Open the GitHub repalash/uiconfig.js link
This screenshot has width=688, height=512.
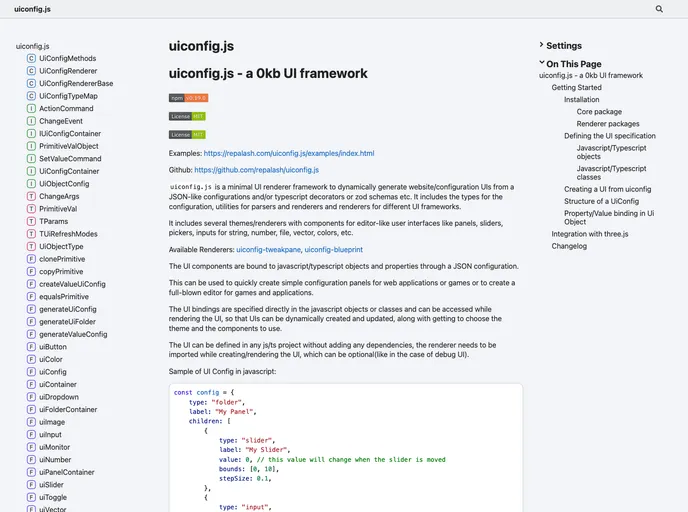click(257, 170)
